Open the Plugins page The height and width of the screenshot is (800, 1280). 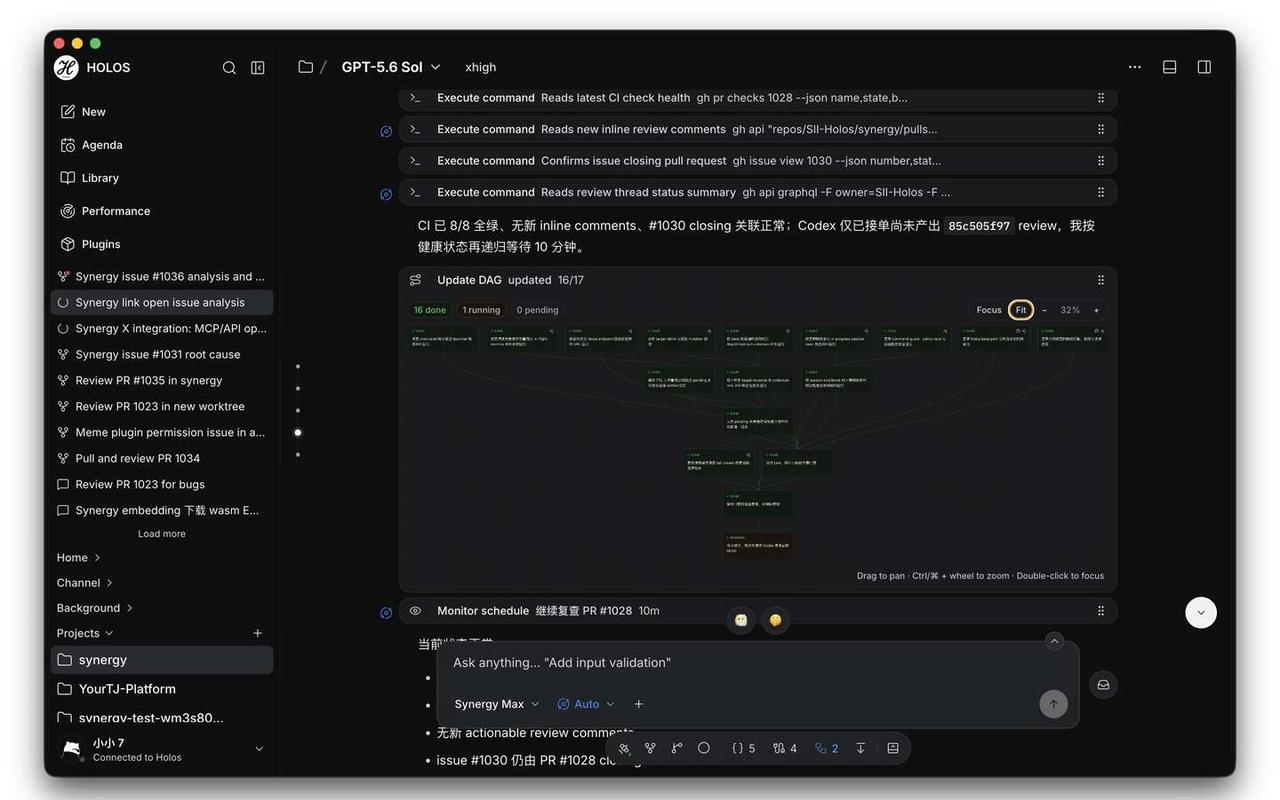(162, 244)
